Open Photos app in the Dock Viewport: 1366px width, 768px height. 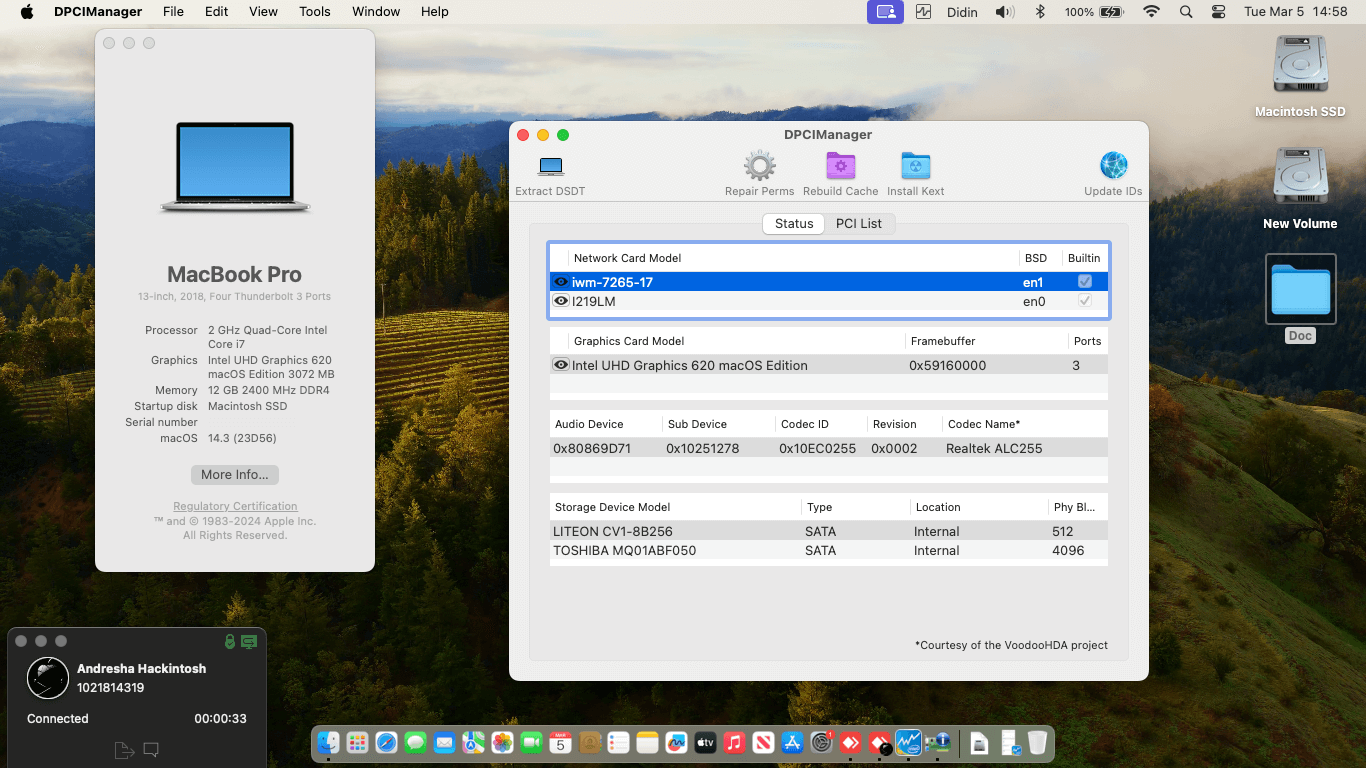[x=502, y=742]
